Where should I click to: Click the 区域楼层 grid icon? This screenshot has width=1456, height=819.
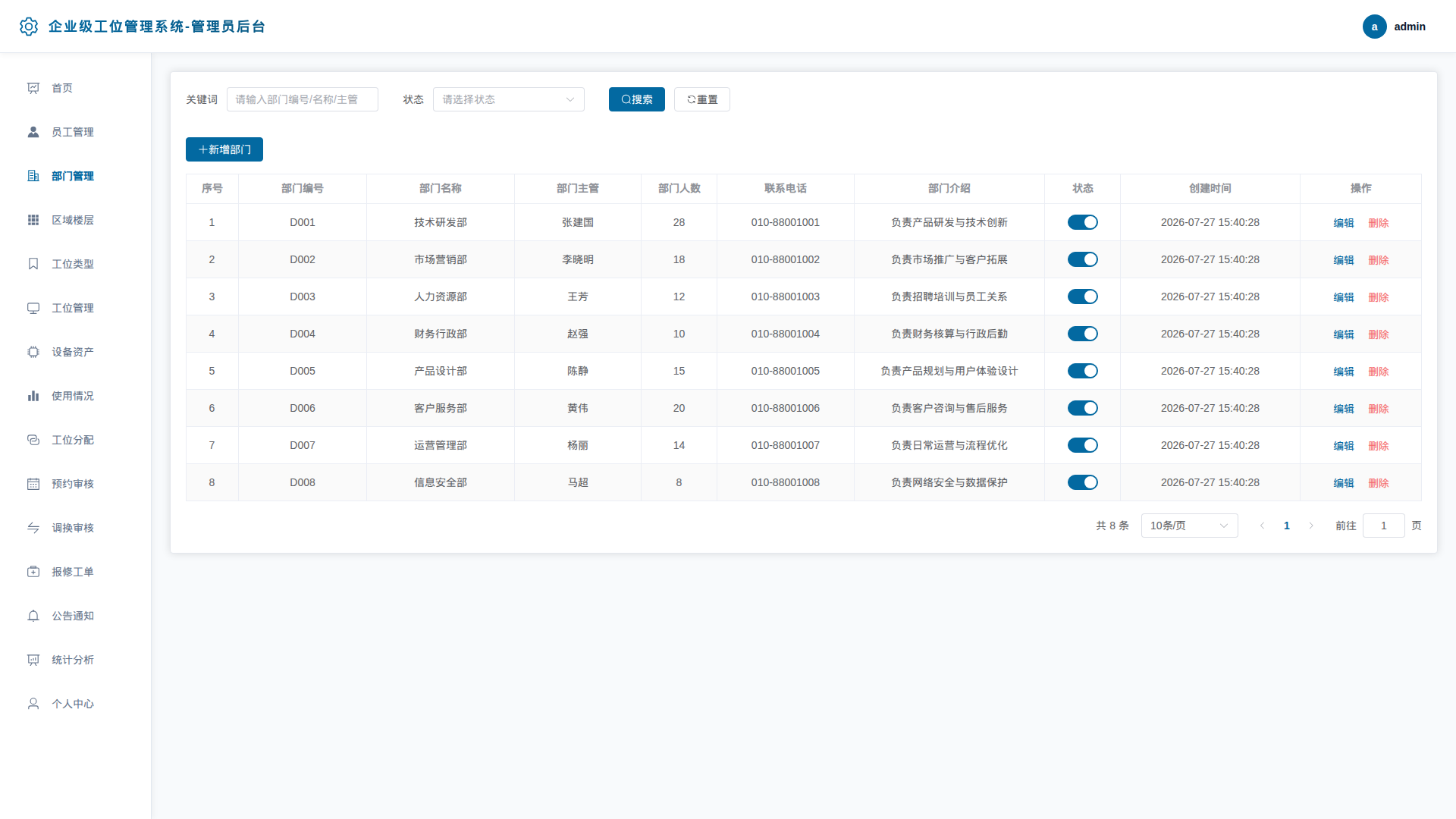(x=33, y=220)
